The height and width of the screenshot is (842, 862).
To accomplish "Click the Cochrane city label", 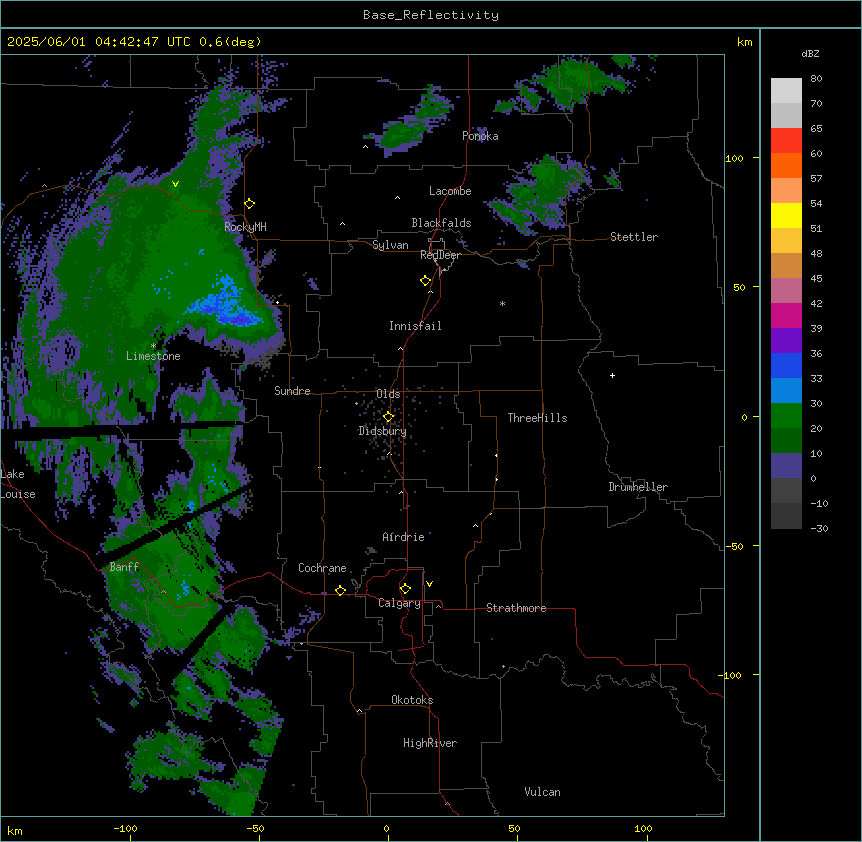I will (322, 568).
